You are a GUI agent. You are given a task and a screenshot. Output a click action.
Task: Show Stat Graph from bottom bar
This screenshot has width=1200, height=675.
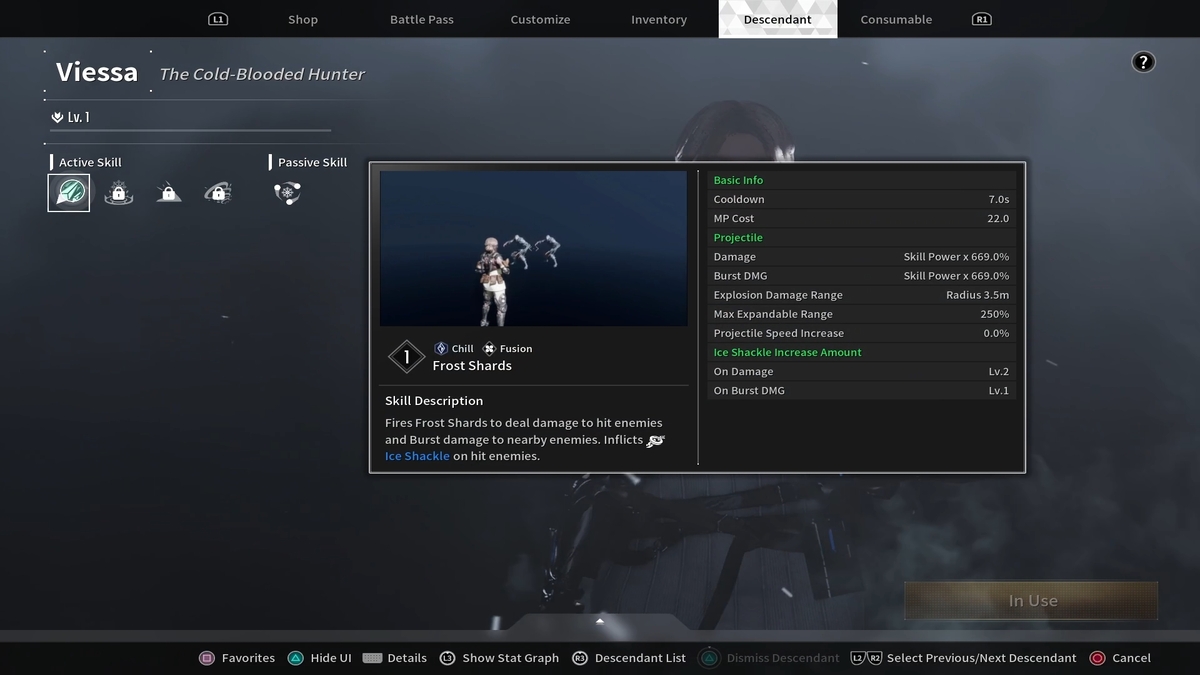click(499, 658)
